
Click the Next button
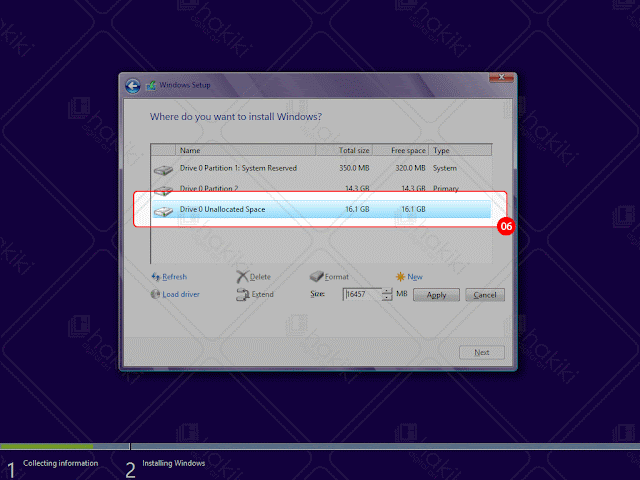click(x=482, y=352)
